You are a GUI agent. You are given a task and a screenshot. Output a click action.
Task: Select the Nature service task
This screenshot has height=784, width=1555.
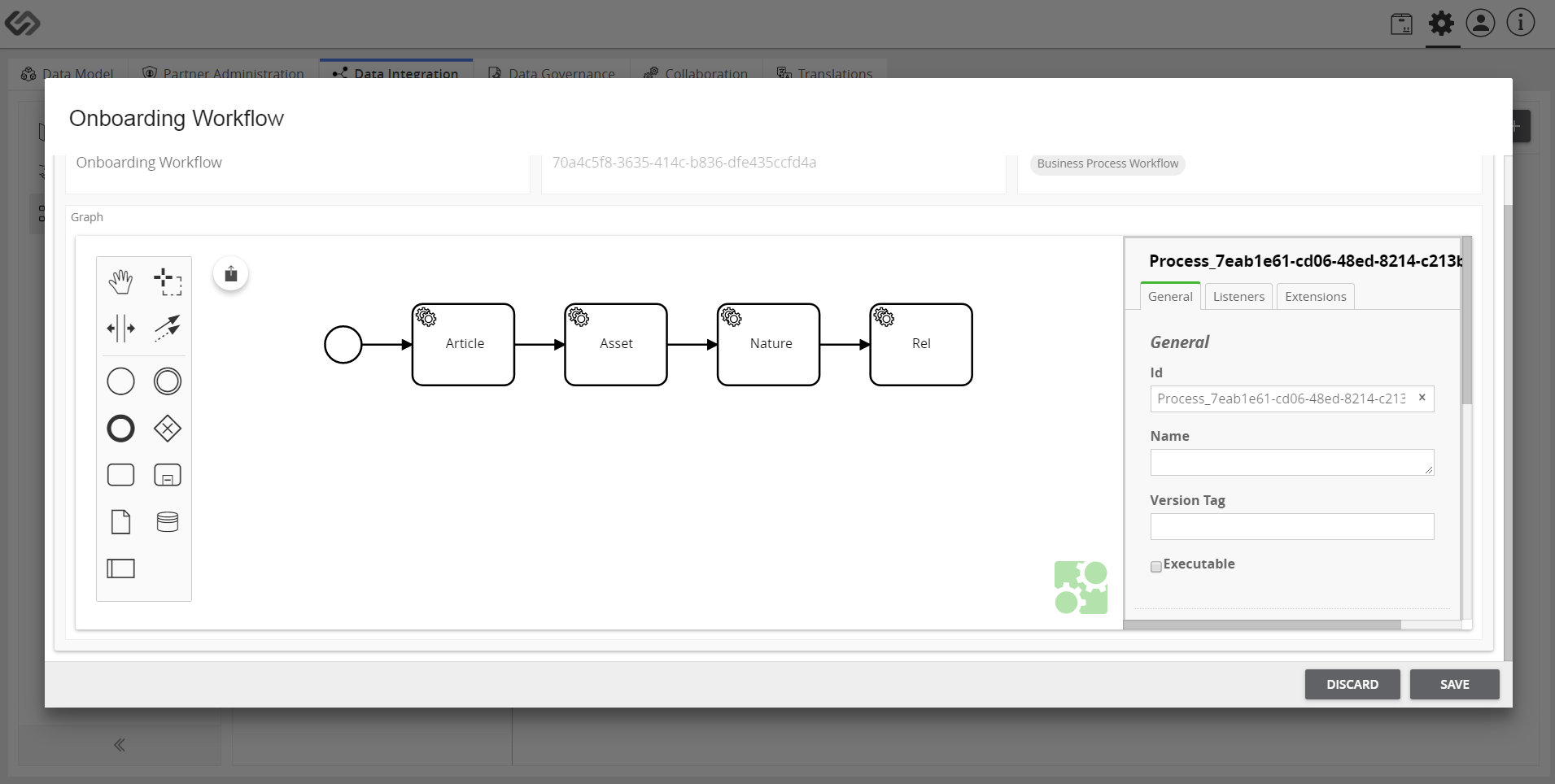769,345
